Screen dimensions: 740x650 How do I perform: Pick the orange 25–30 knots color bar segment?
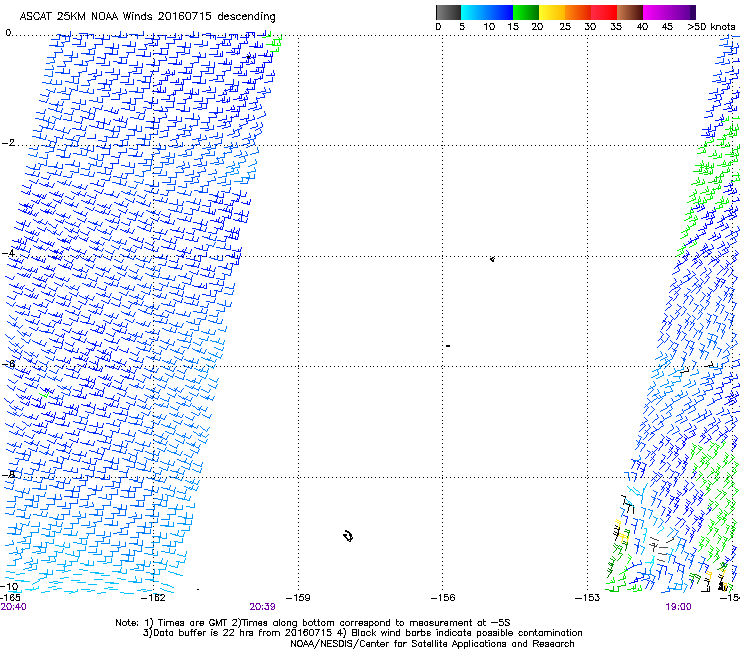pyautogui.click(x=578, y=12)
